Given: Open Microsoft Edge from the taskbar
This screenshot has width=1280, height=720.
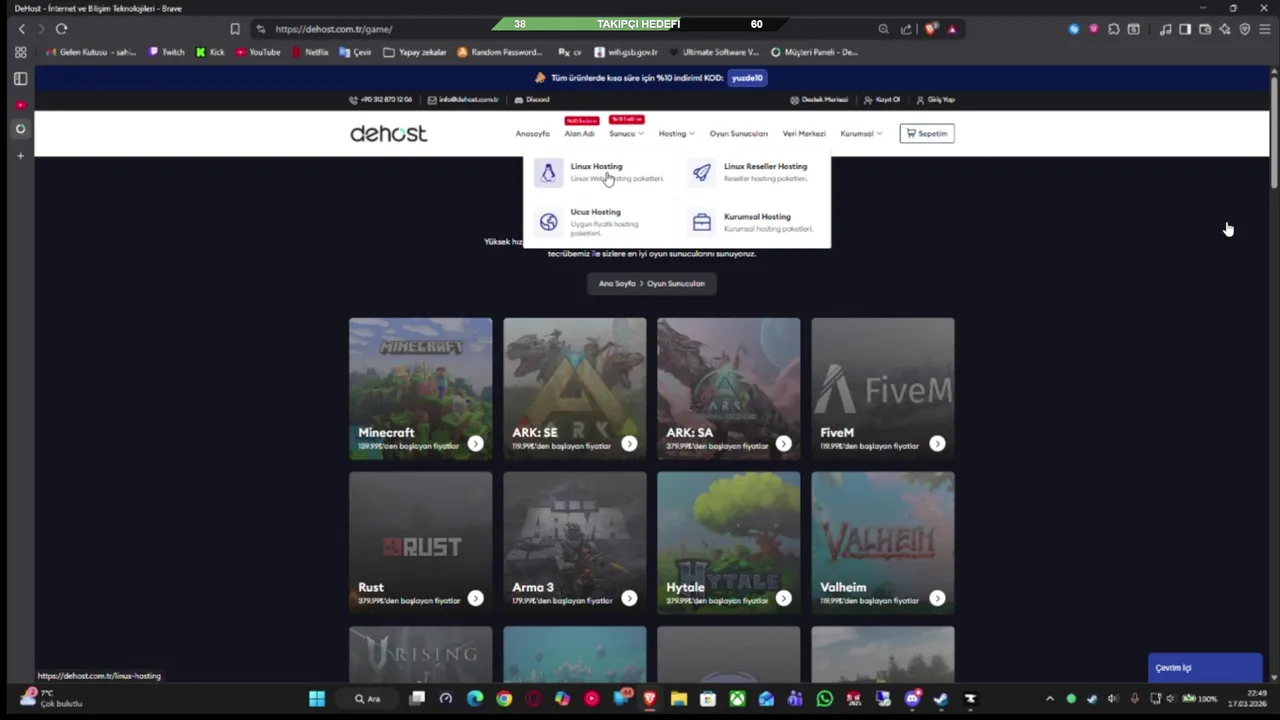Looking at the screenshot, I should coord(475,699).
